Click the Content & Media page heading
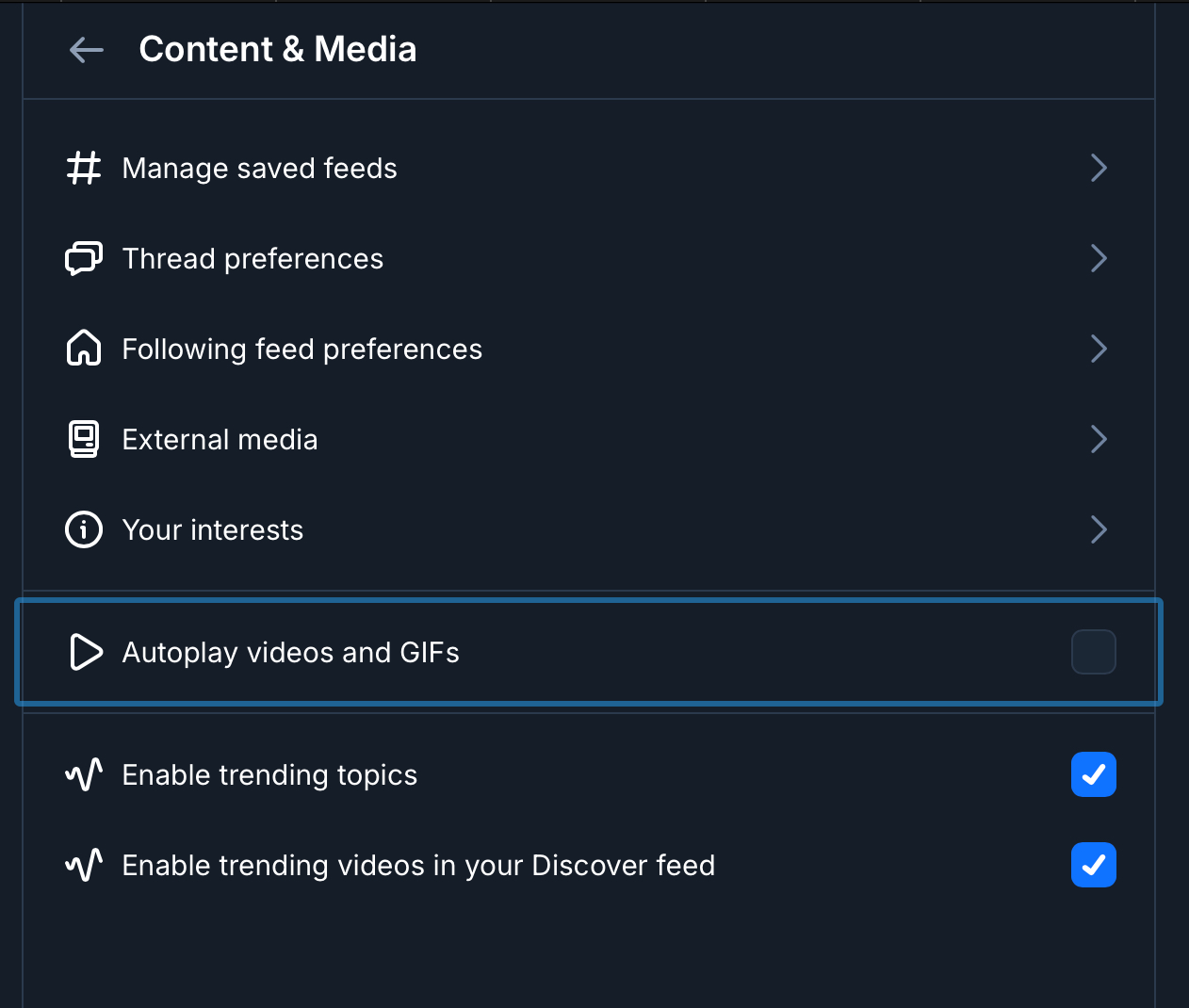The image size is (1189, 1008). 277,50
